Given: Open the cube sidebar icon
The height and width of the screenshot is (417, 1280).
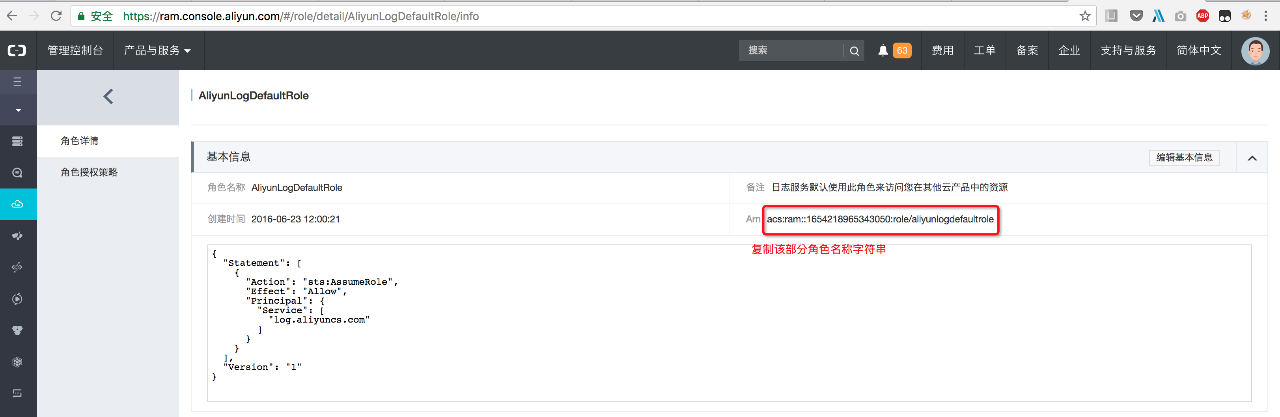Looking at the screenshot, I should (x=17, y=361).
